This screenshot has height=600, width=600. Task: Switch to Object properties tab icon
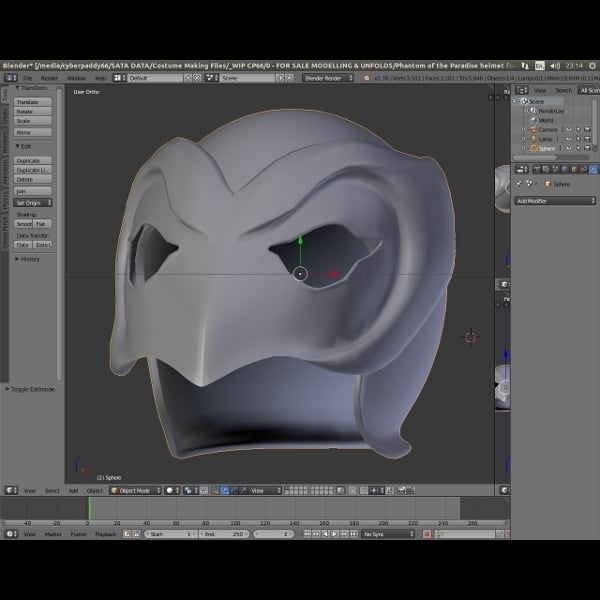[574, 169]
